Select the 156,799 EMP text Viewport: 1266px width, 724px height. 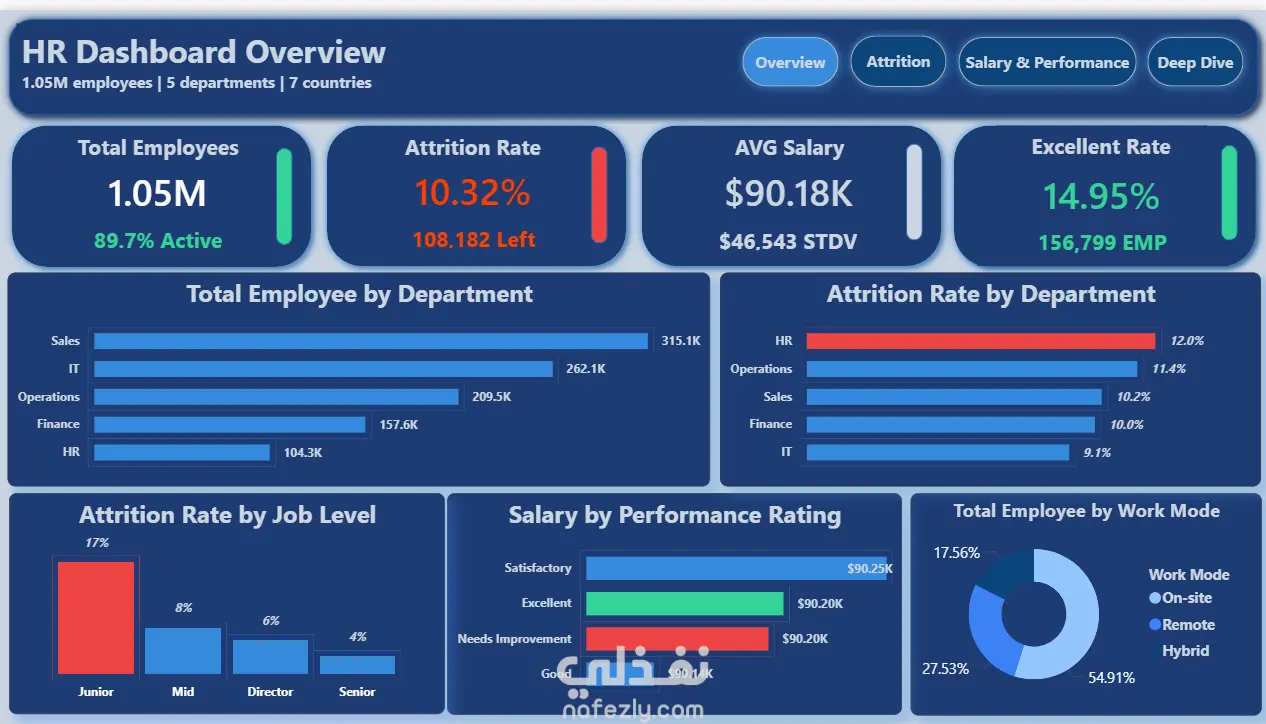pyautogui.click(x=1102, y=242)
